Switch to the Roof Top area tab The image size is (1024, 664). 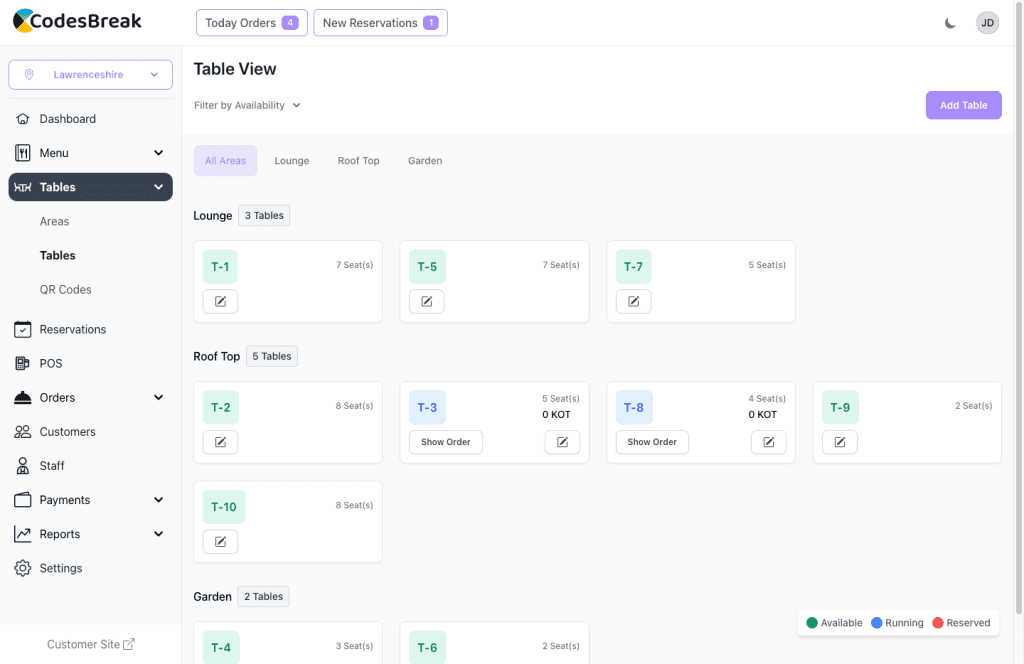tap(358, 161)
